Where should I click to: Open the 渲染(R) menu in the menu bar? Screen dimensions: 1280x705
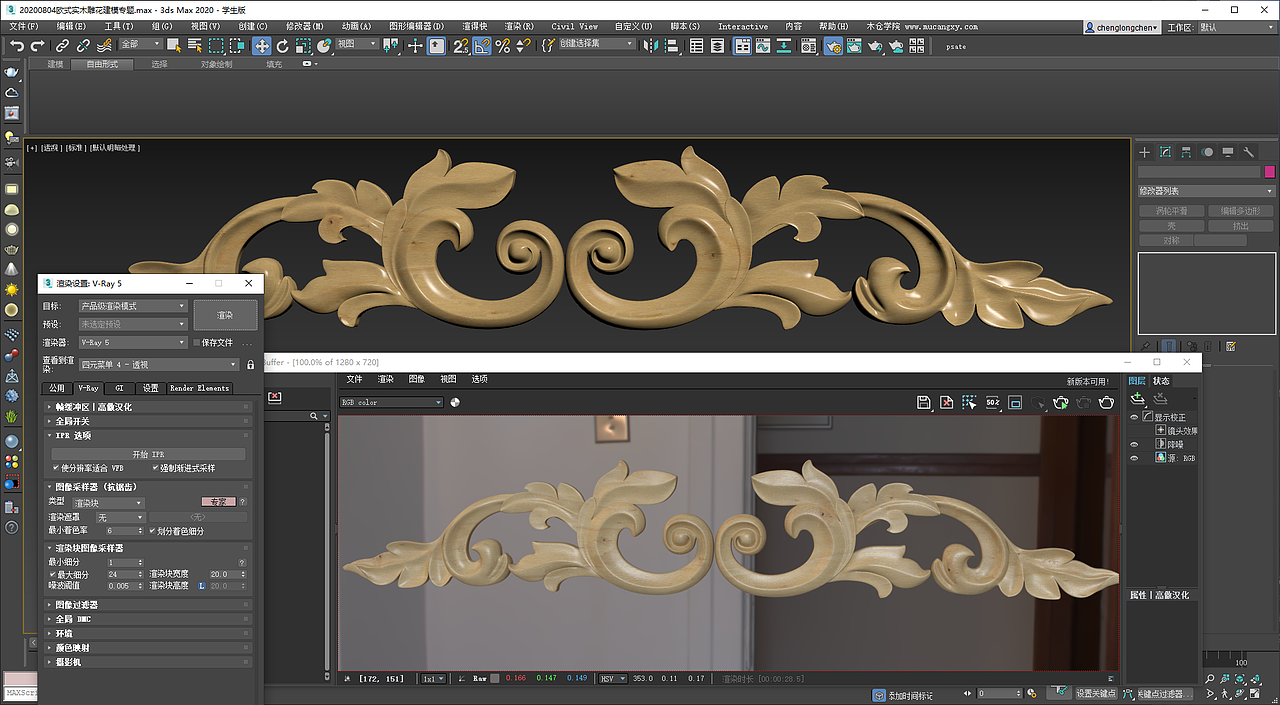click(x=518, y=26)
